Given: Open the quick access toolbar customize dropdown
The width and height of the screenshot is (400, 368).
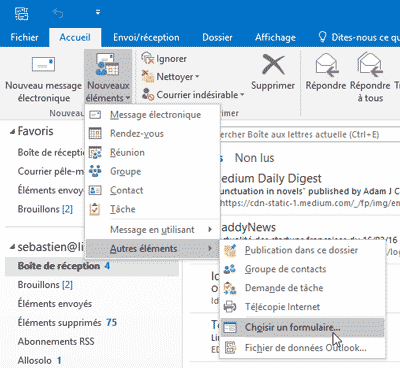Looking at the screenshot, I should [x=98, y=13].
